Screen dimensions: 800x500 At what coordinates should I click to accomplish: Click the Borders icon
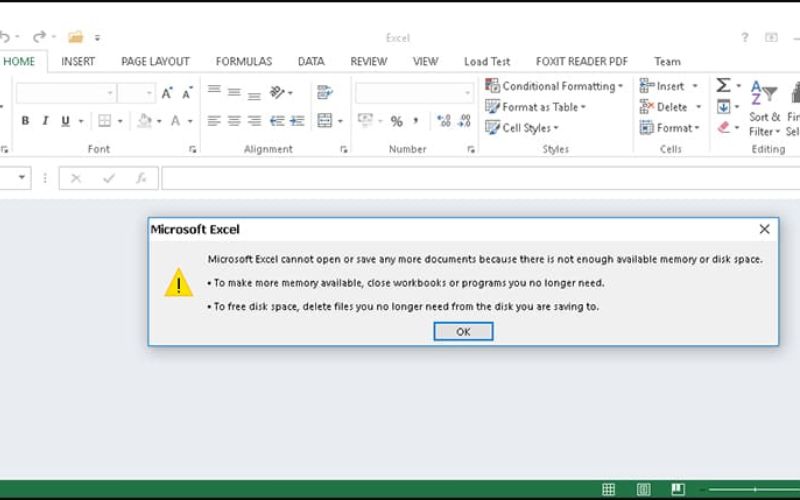(105, 121)
